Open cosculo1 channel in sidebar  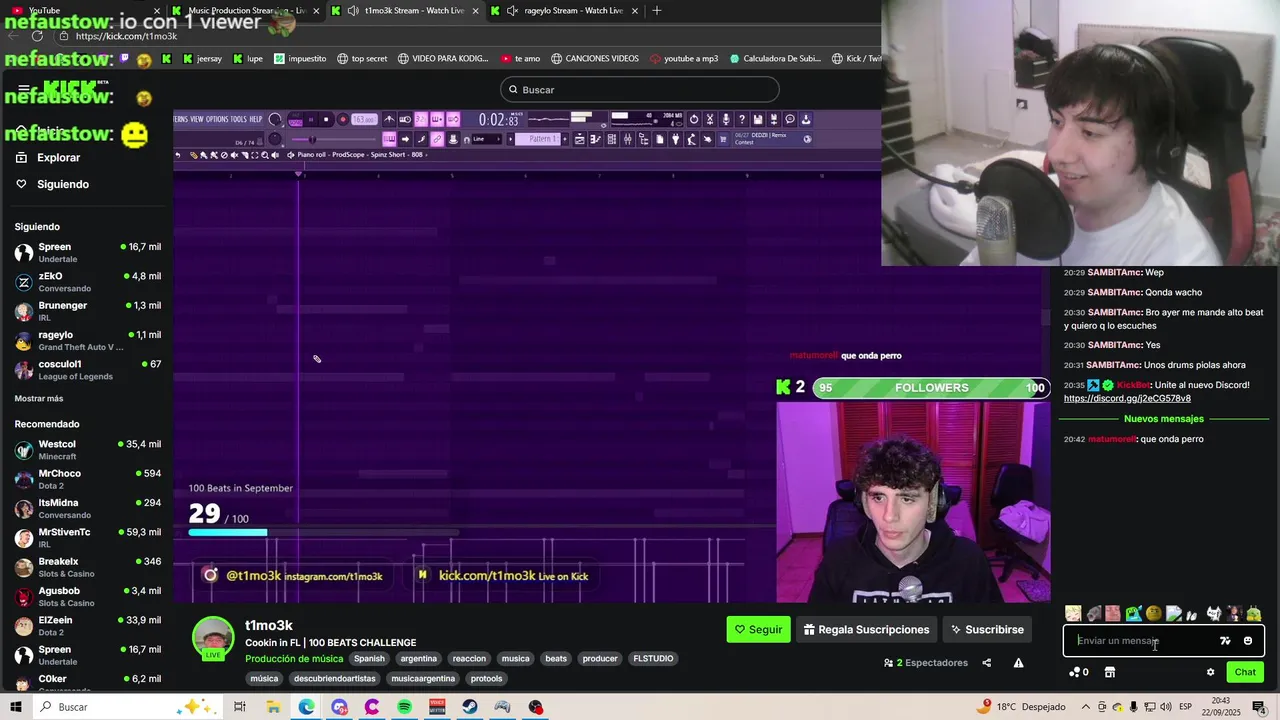[x=87, y=370]
